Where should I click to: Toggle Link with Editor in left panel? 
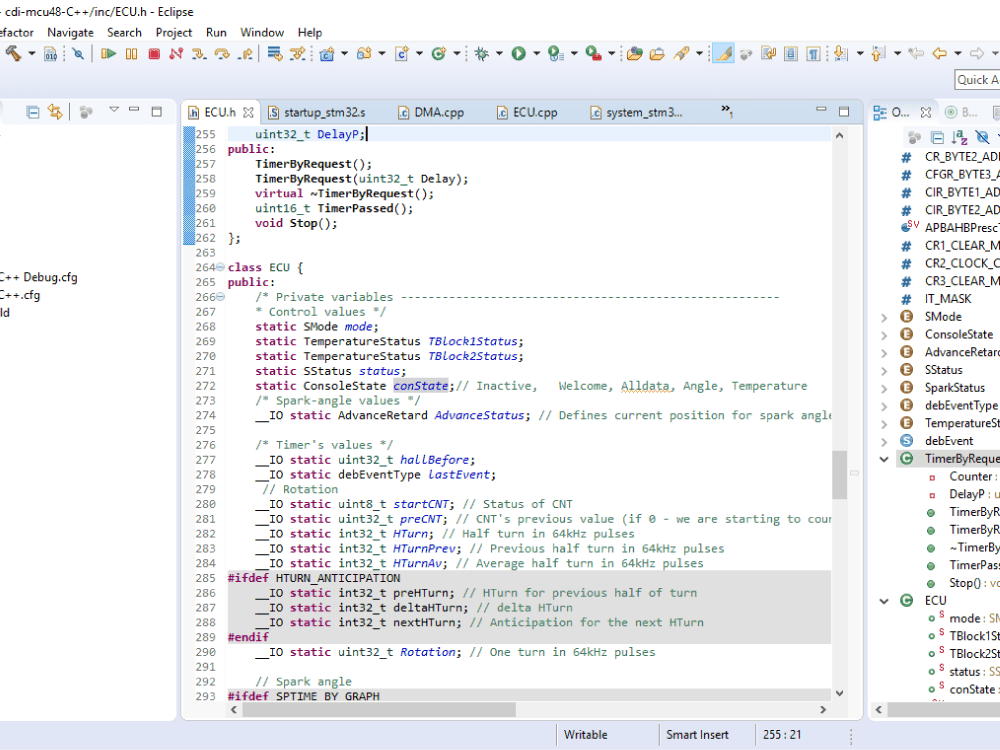55,113
